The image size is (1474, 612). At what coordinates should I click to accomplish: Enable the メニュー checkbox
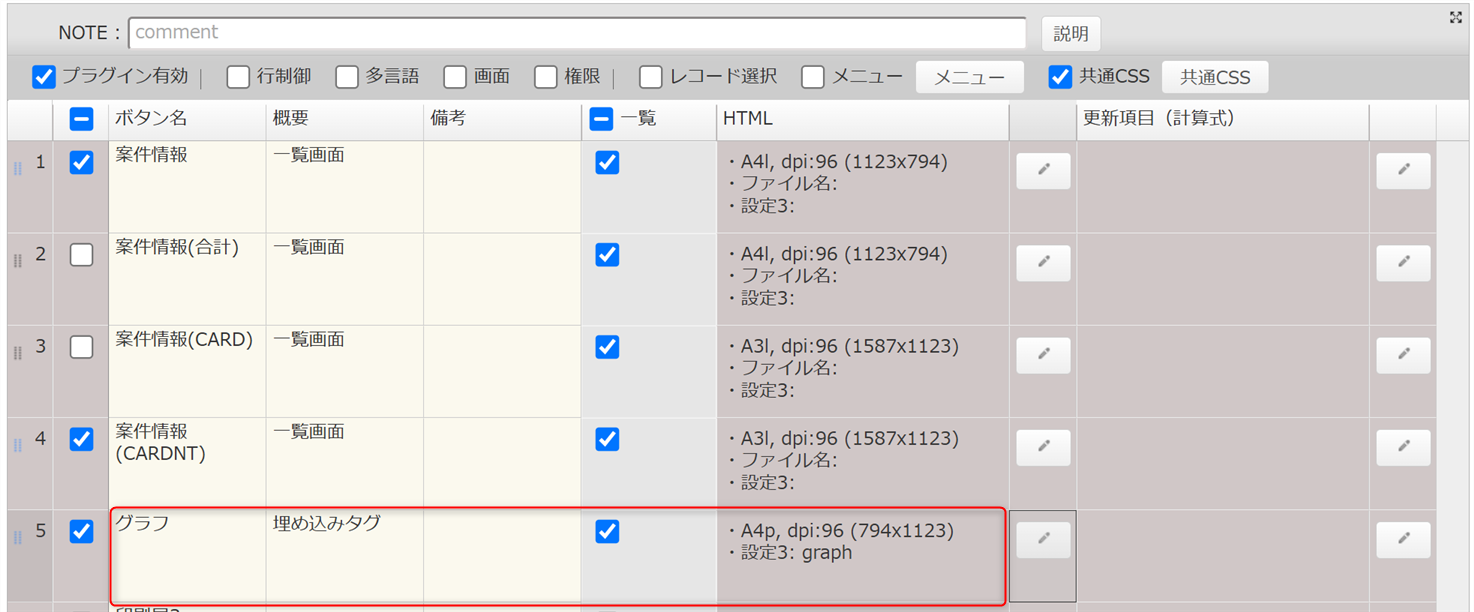click(813, 77)
